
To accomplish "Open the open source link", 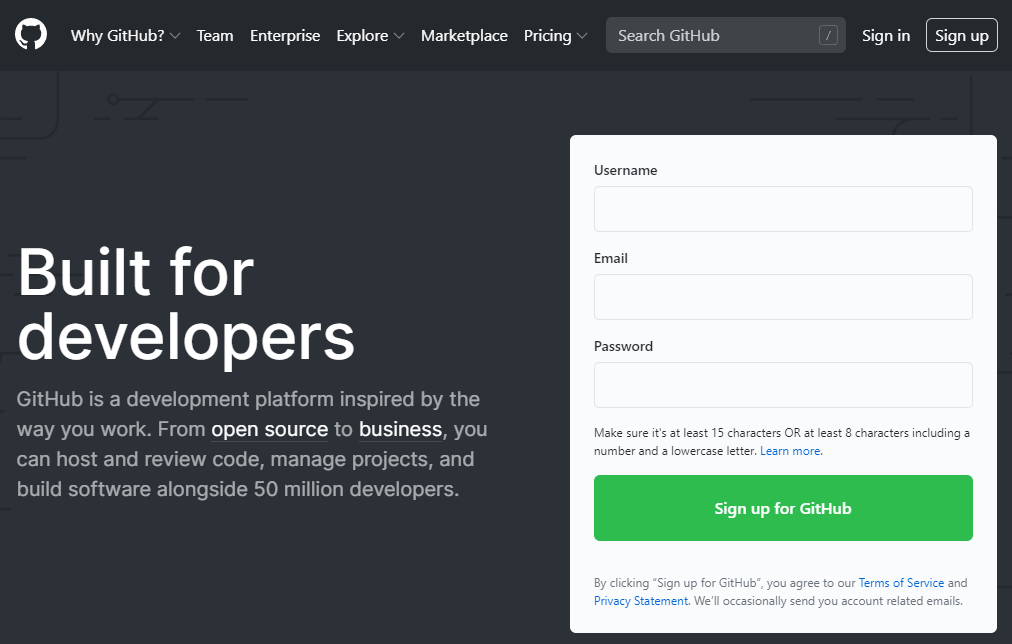I will click(x=269, y=429).
